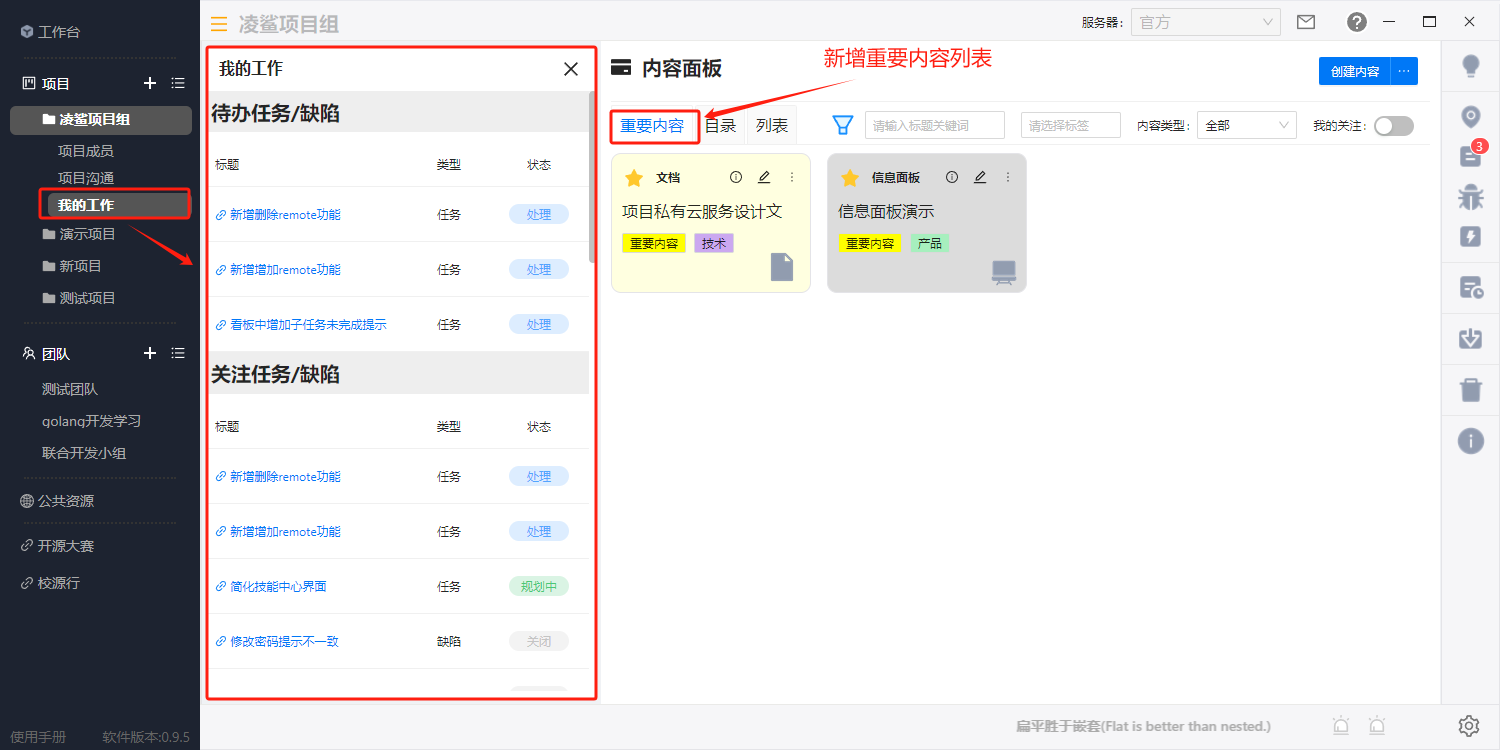The image size is (1500, 750).
Task: Click the funnel filter icon in 内容面板
Action: pyautogui.click(x=843, y=125)
